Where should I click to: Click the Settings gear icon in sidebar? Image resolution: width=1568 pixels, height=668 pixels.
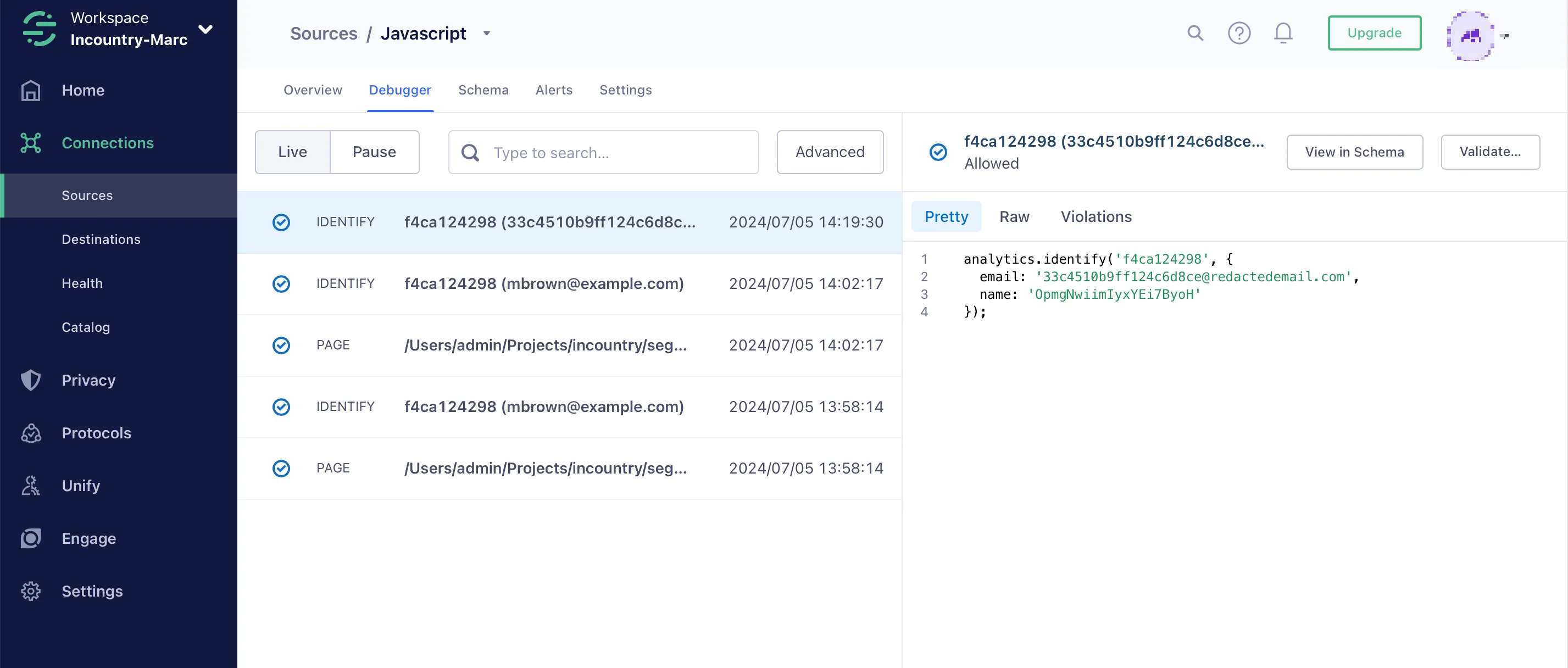[30, 591]
